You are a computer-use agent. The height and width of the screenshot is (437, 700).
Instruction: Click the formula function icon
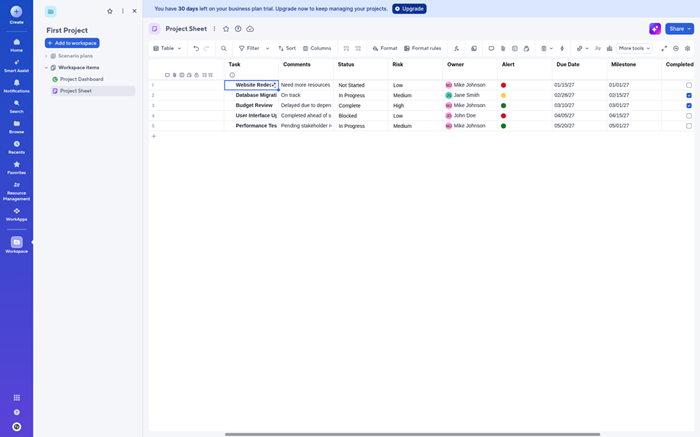456,48
